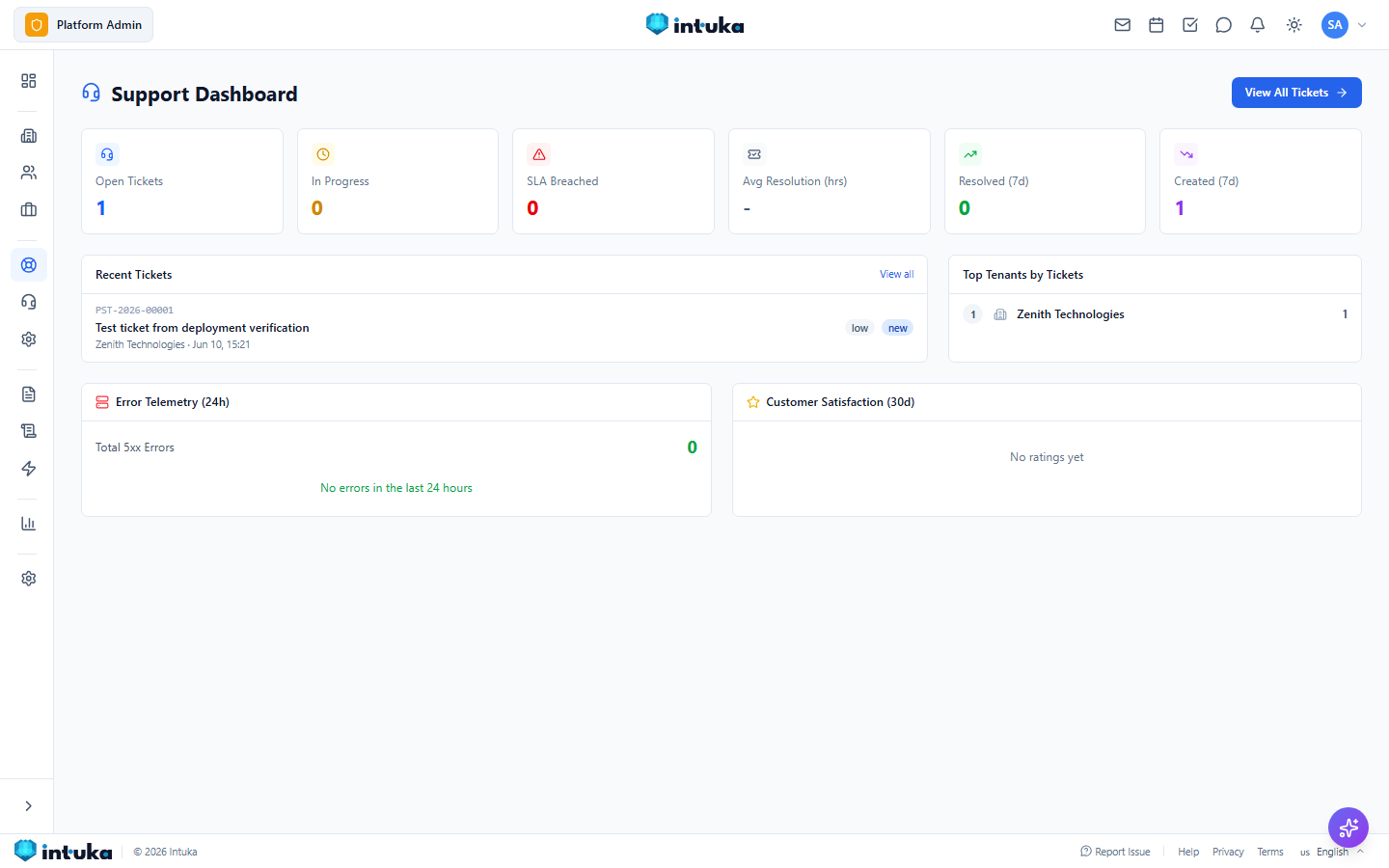Screen dimensions: 1389x868
Task: Click the Total 5xx Errors label
Action: pos(135,448)
